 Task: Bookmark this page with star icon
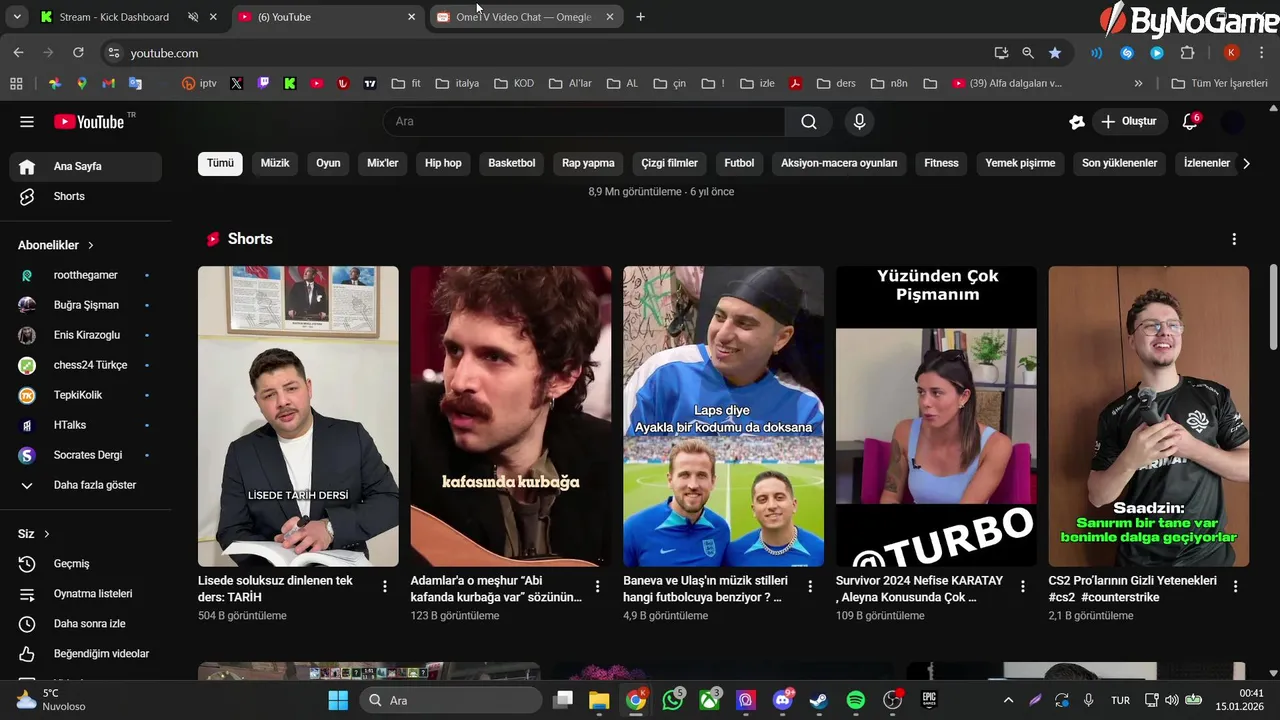(1055, 53)
